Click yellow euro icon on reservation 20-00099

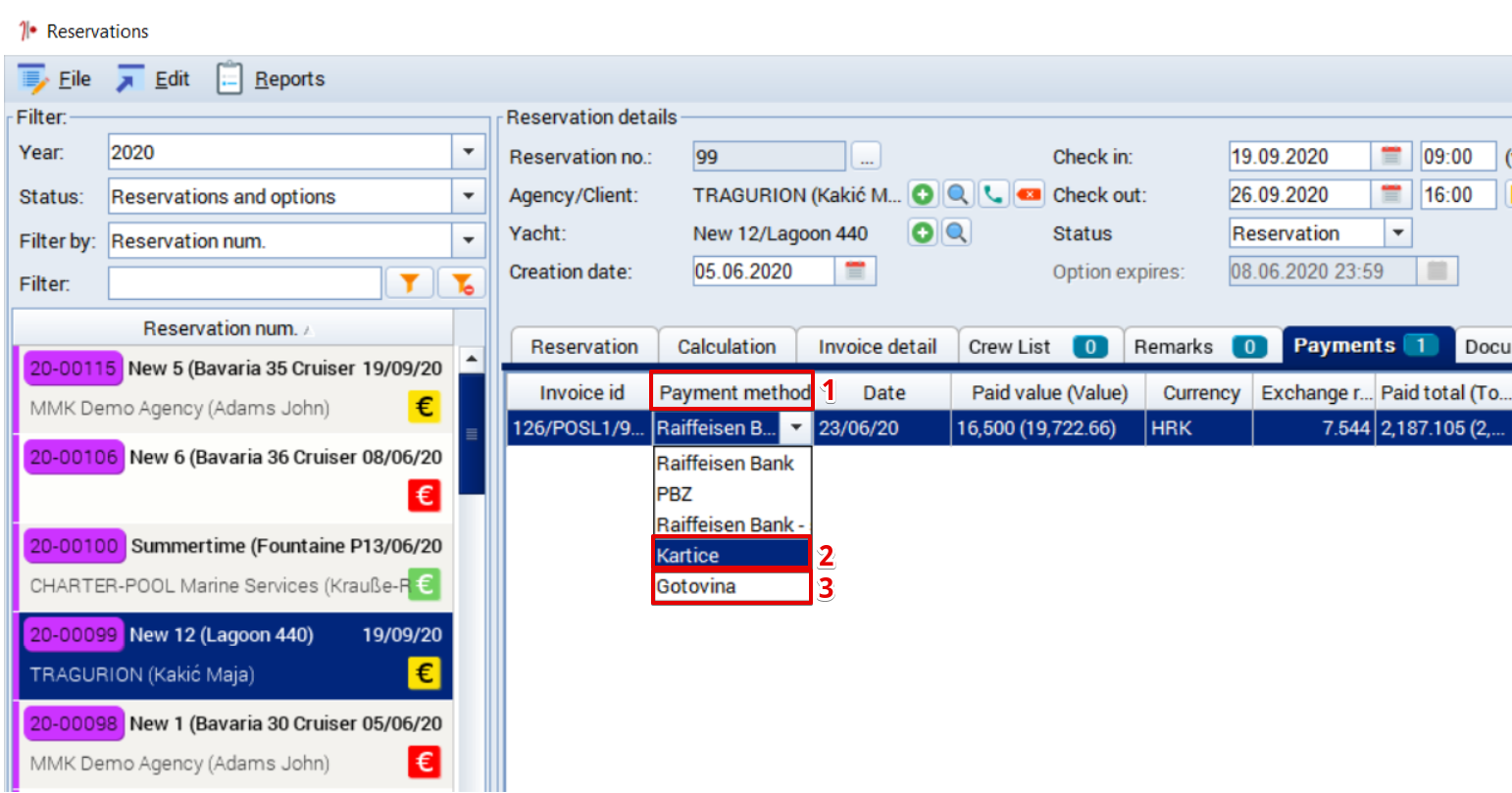[x=425, y=672]
